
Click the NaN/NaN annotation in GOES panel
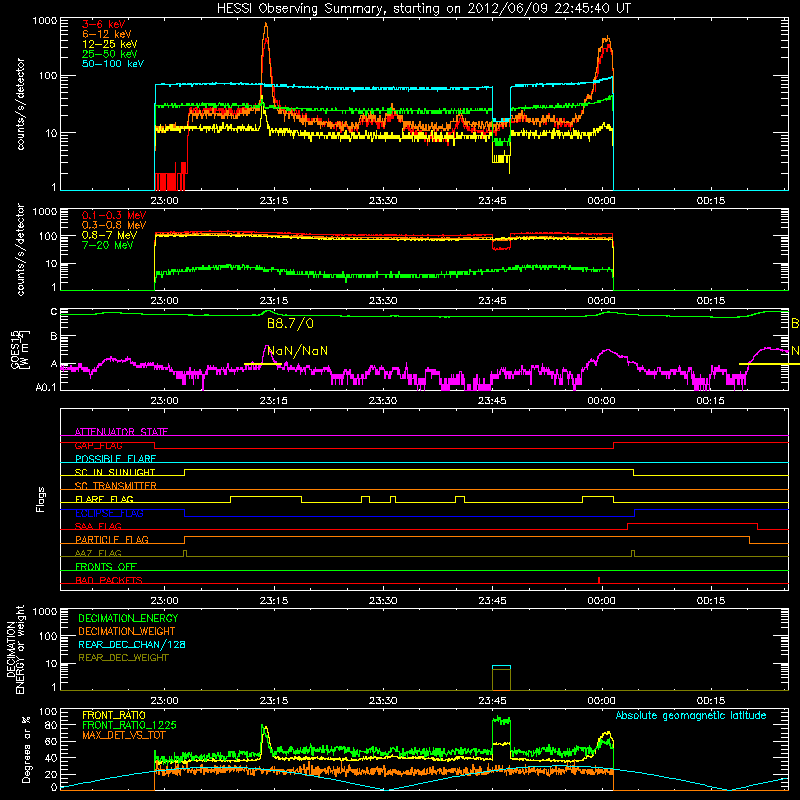(x=297, y=351)
